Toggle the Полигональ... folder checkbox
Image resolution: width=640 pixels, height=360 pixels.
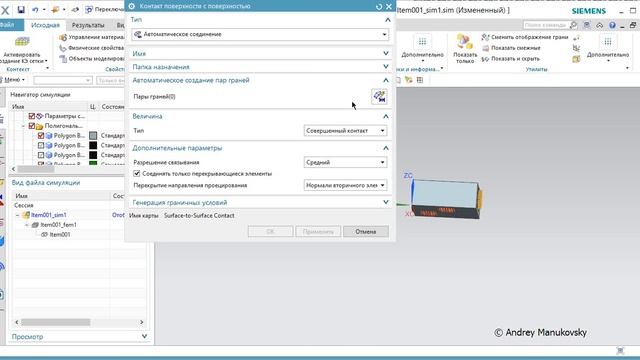click(x=32, y=126)
